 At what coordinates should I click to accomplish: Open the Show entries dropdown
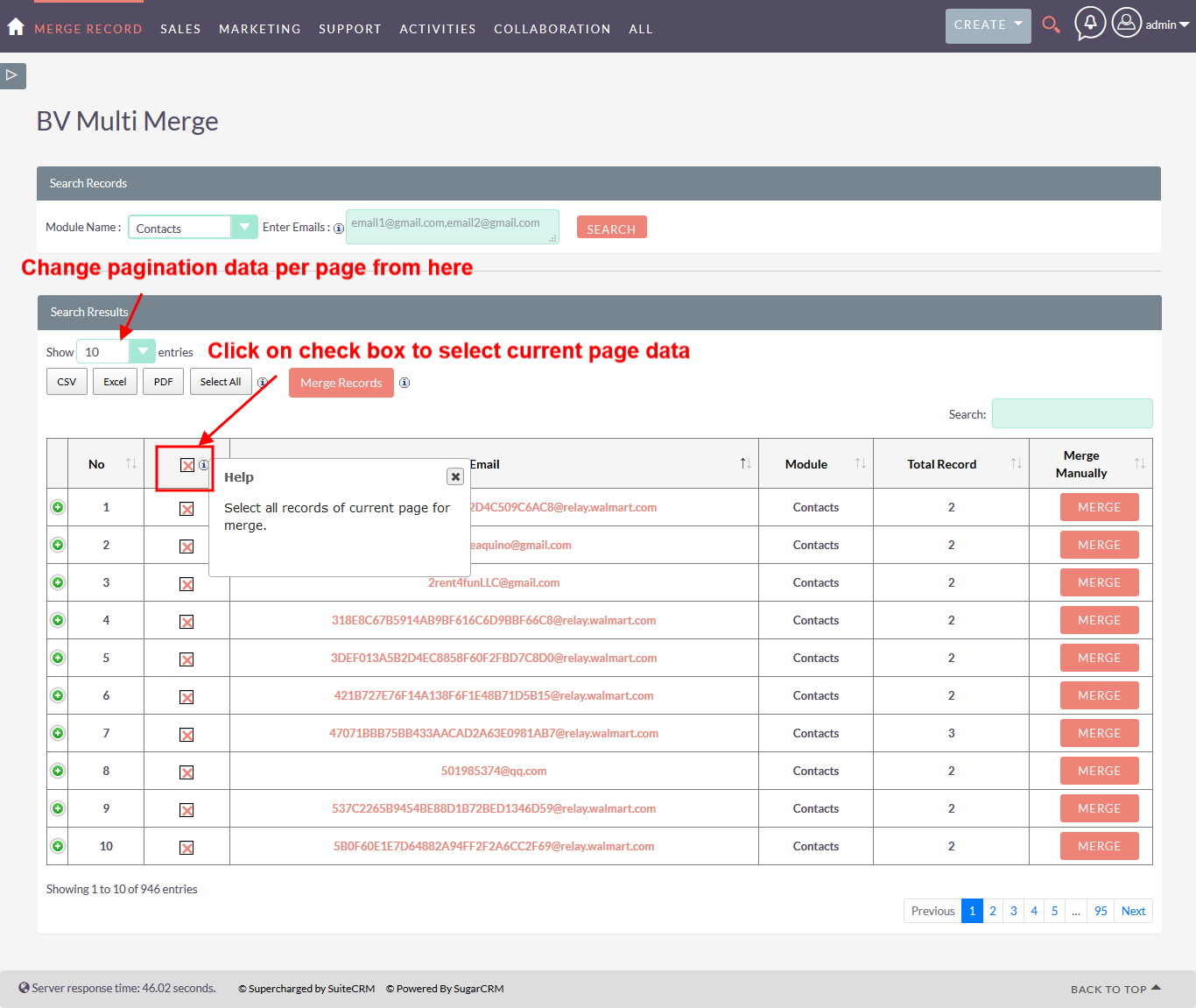pyautogui.click(x=116, y=351)
